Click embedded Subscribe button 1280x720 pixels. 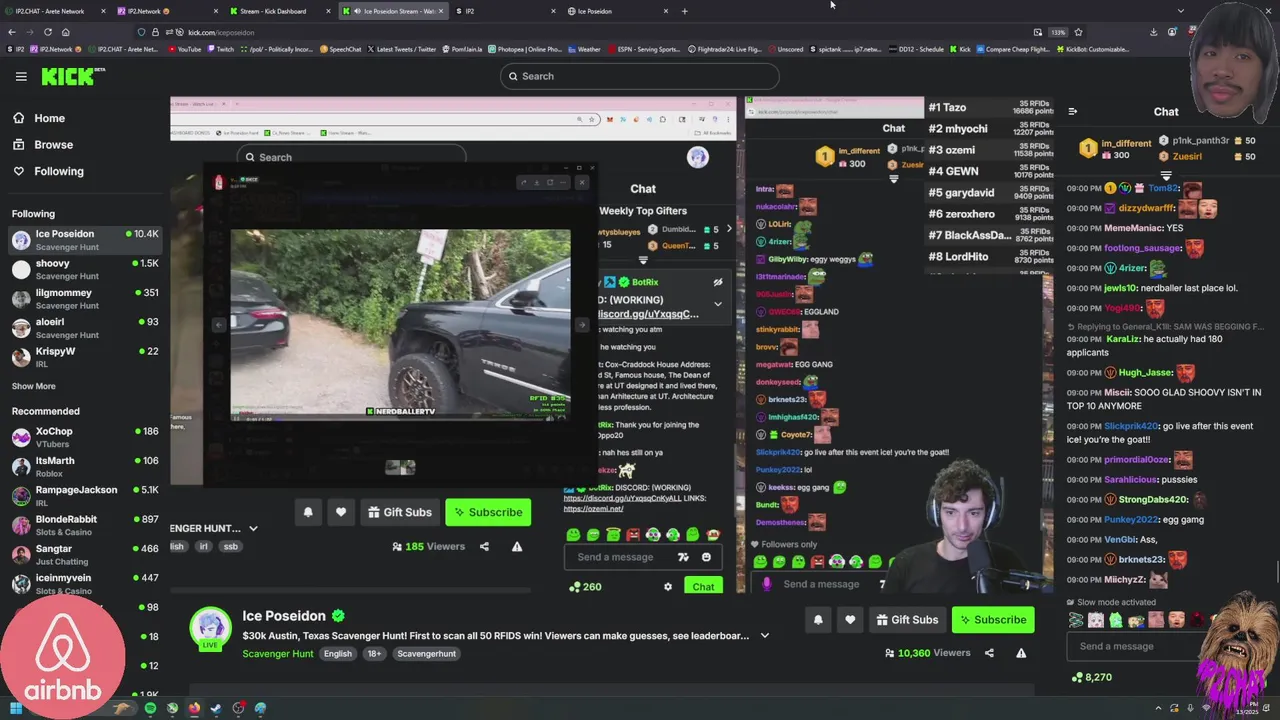click(x=488, y=512)
